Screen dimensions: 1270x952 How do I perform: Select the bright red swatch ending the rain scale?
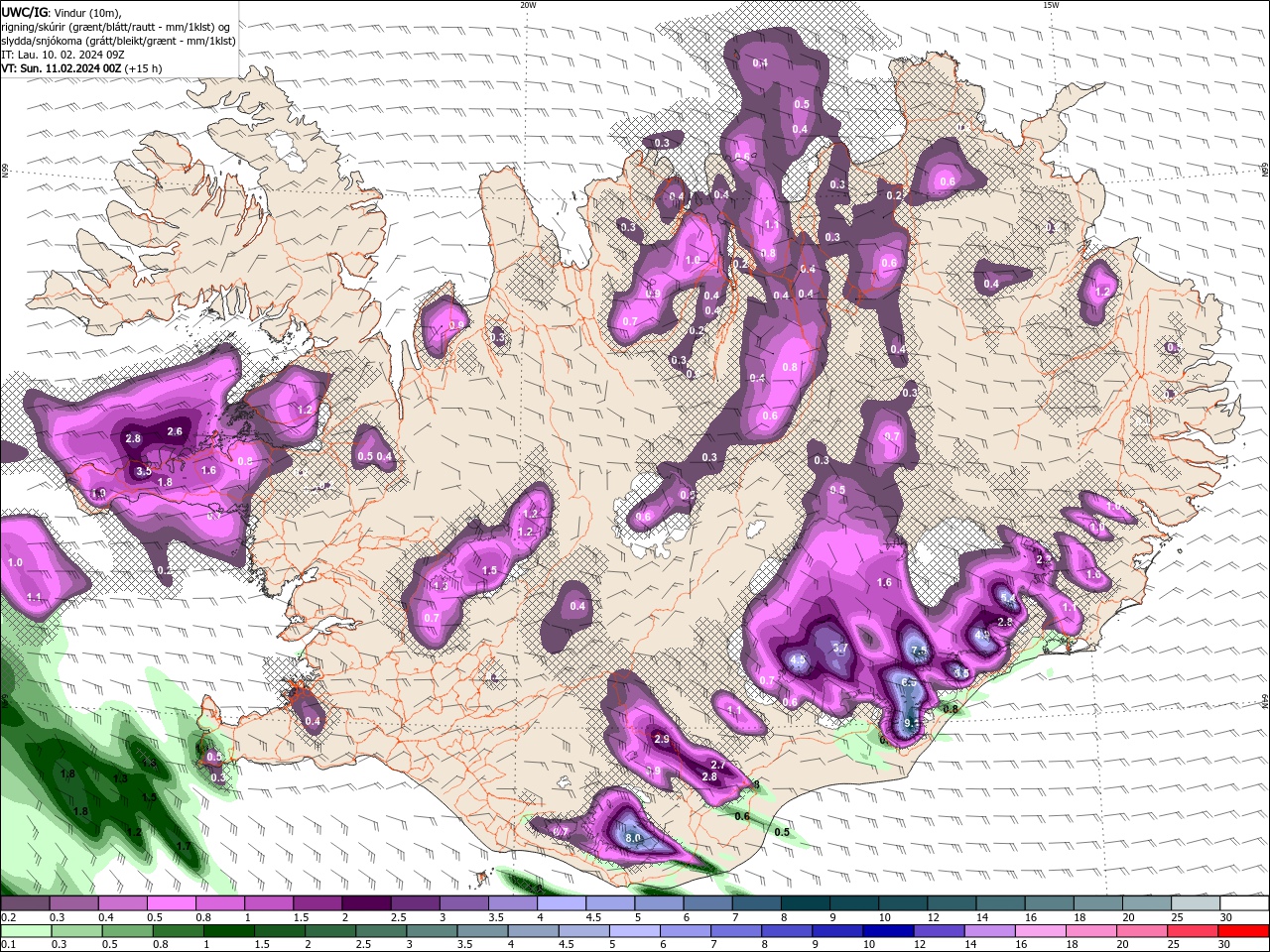coord(1242,931)
